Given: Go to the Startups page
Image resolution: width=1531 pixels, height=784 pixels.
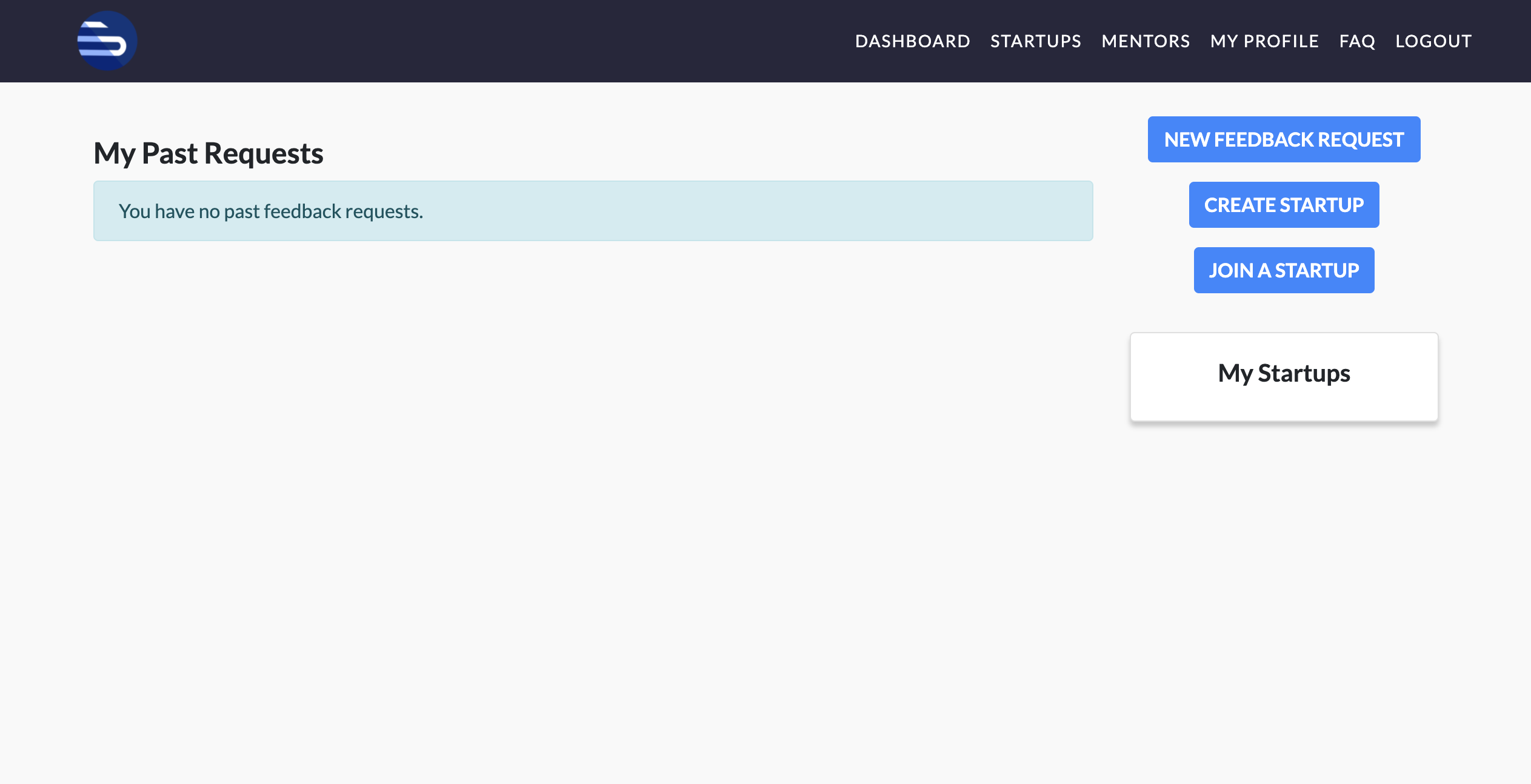Looking at the screenshot, I should coord(1035,41).
